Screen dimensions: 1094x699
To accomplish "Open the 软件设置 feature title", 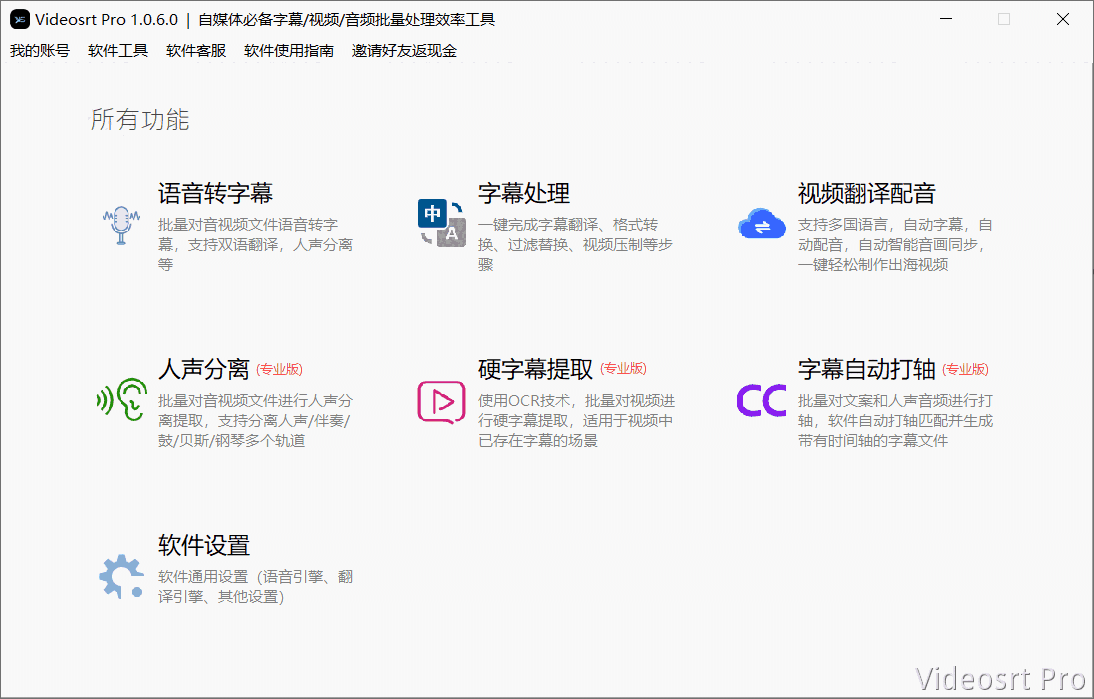I will point(204,545).
